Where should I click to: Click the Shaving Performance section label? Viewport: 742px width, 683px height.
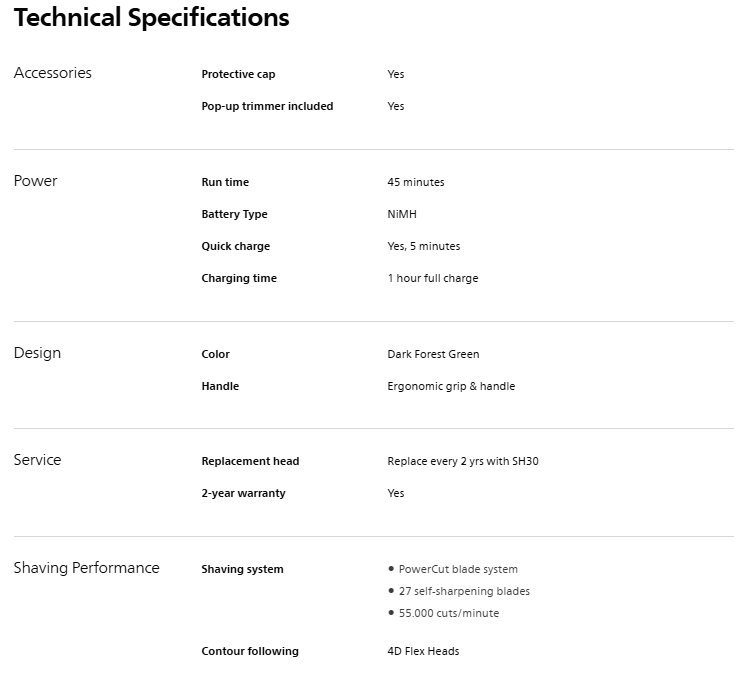point(86,568)
